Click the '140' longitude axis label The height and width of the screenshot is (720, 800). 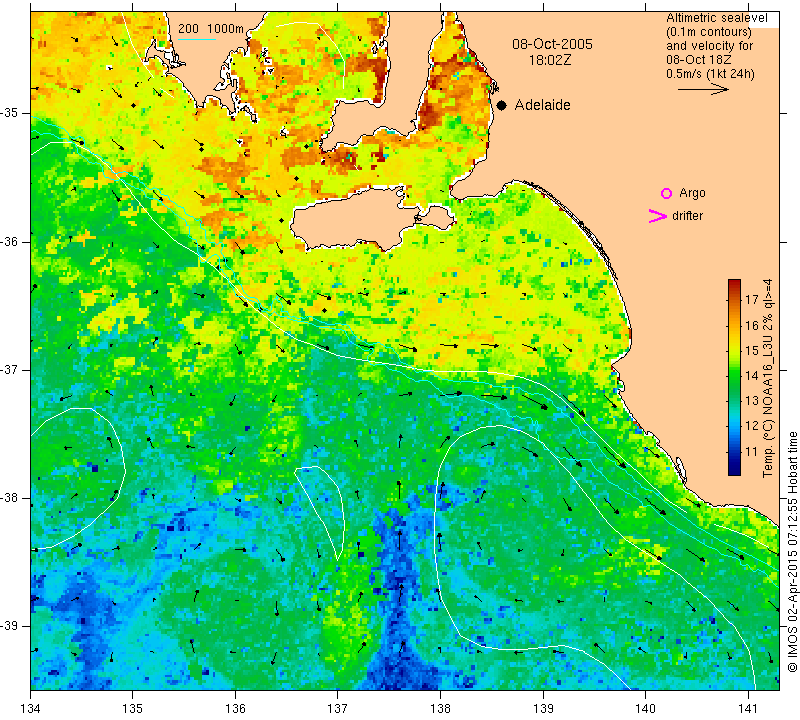click(x=645, y=709)
